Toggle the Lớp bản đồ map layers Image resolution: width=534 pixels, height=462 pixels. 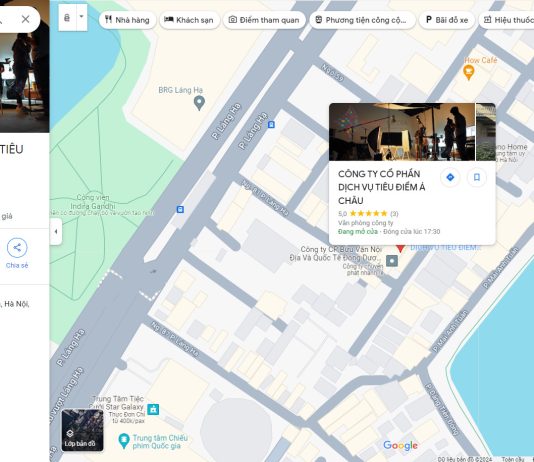(82, 430)
